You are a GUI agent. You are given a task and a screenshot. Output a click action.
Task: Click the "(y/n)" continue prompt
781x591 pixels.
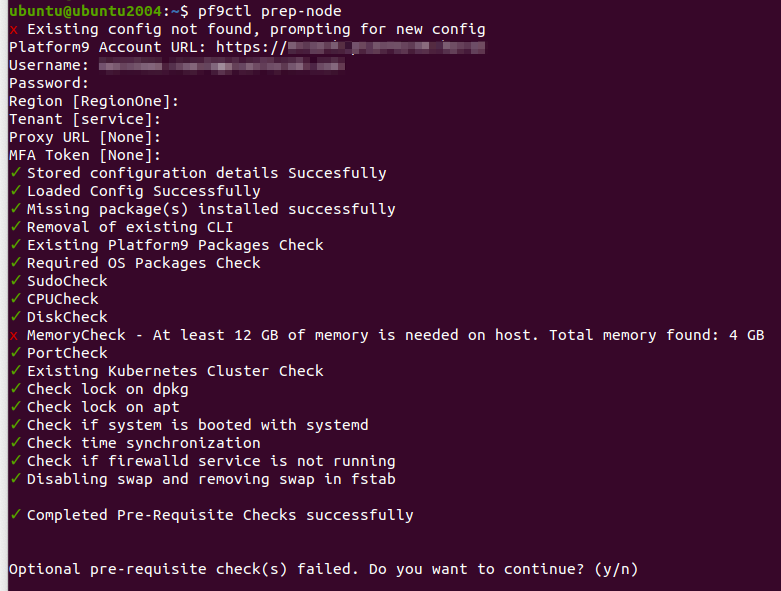click(616, 569)
